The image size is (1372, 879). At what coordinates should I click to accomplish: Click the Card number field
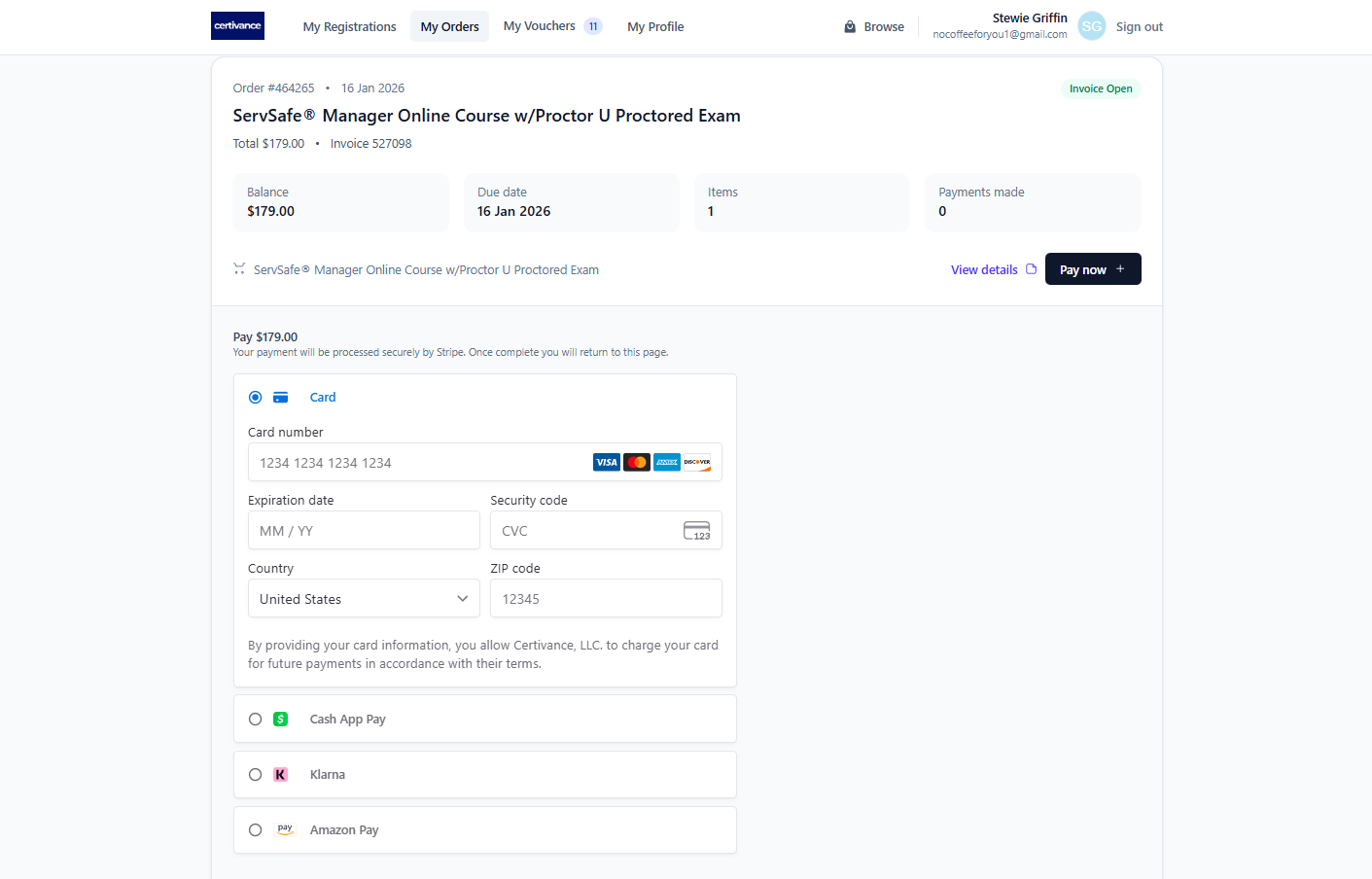pyautogui.click(x=485, y=463)
